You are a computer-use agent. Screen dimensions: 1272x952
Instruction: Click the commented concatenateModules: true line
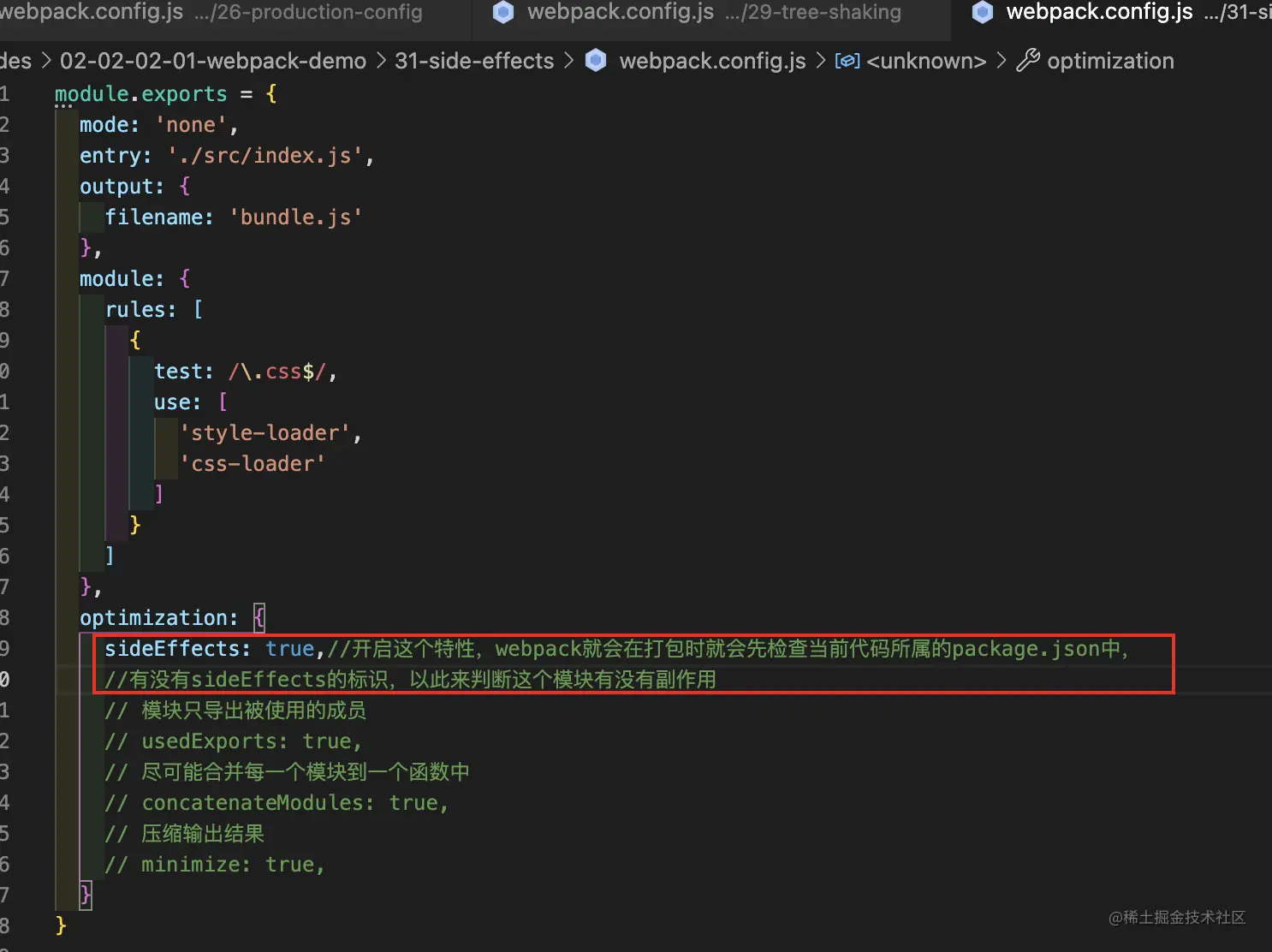276,802
